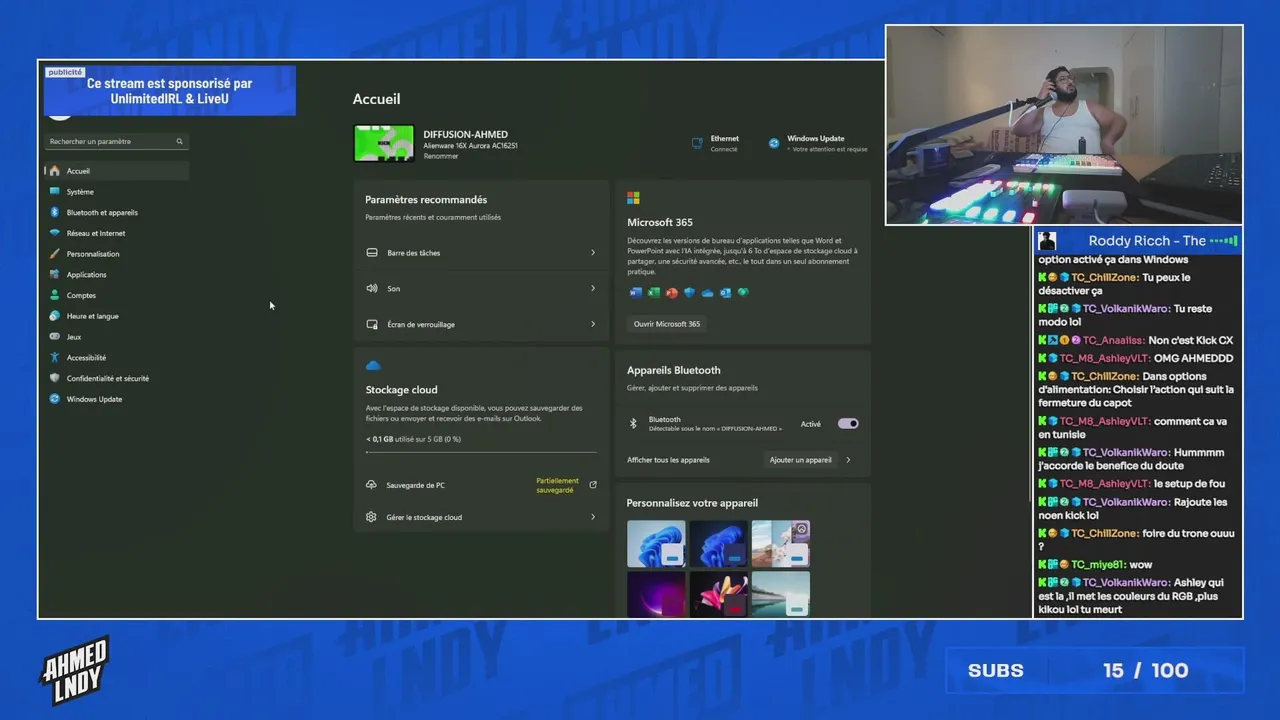The width and height of the screenshot is (1280, 720).
Task: Click the cloud storage usage bar
Action: click(481, 452)
